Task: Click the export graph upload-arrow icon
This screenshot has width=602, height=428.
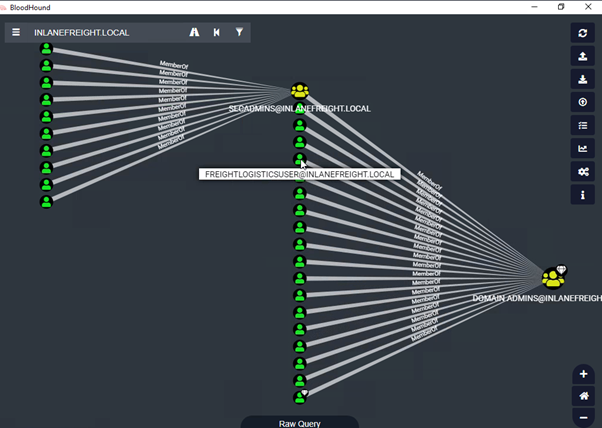Action: coord(583,56)
